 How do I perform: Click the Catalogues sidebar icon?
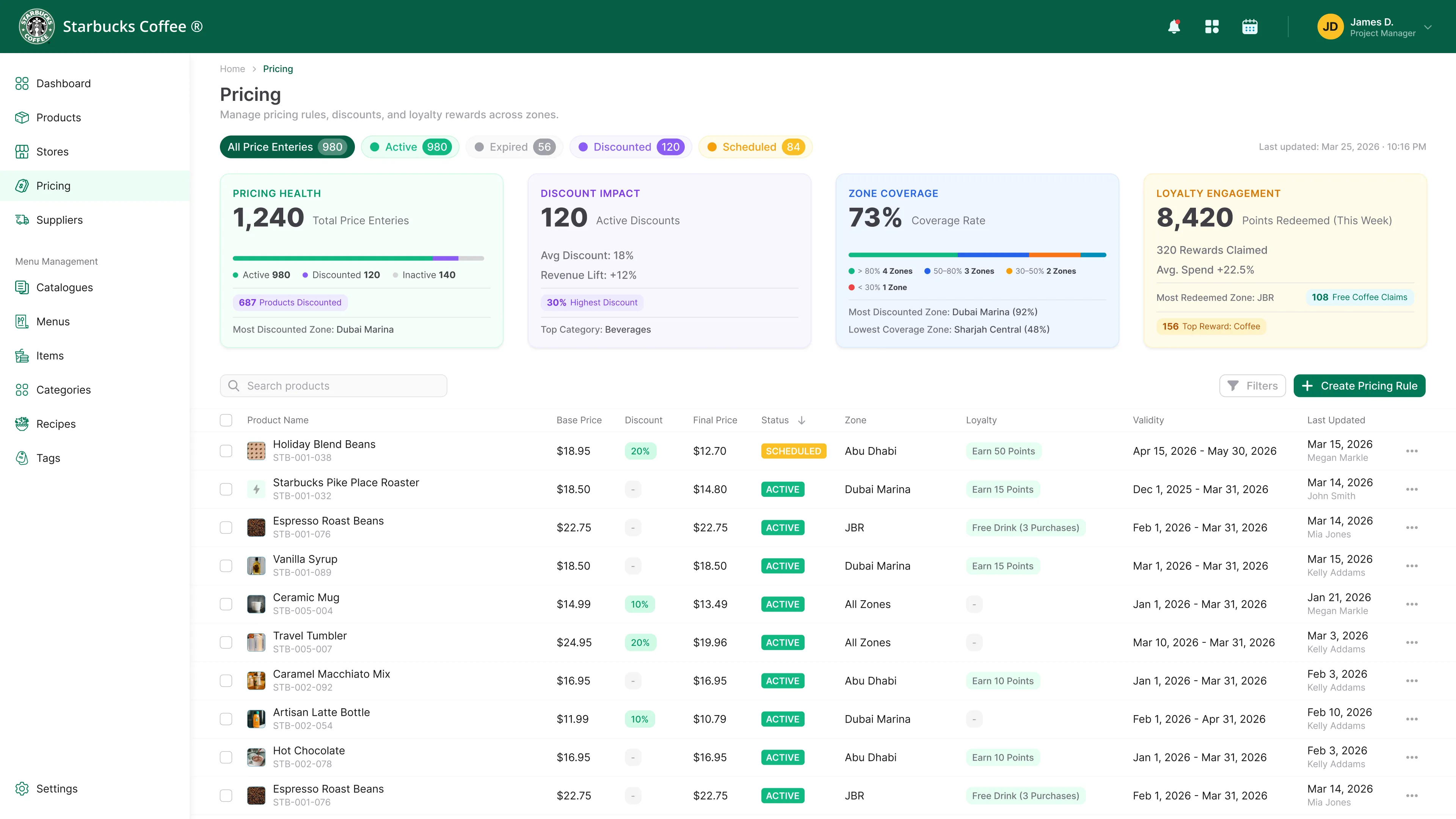pyautogui.click(x=22, y=287)
